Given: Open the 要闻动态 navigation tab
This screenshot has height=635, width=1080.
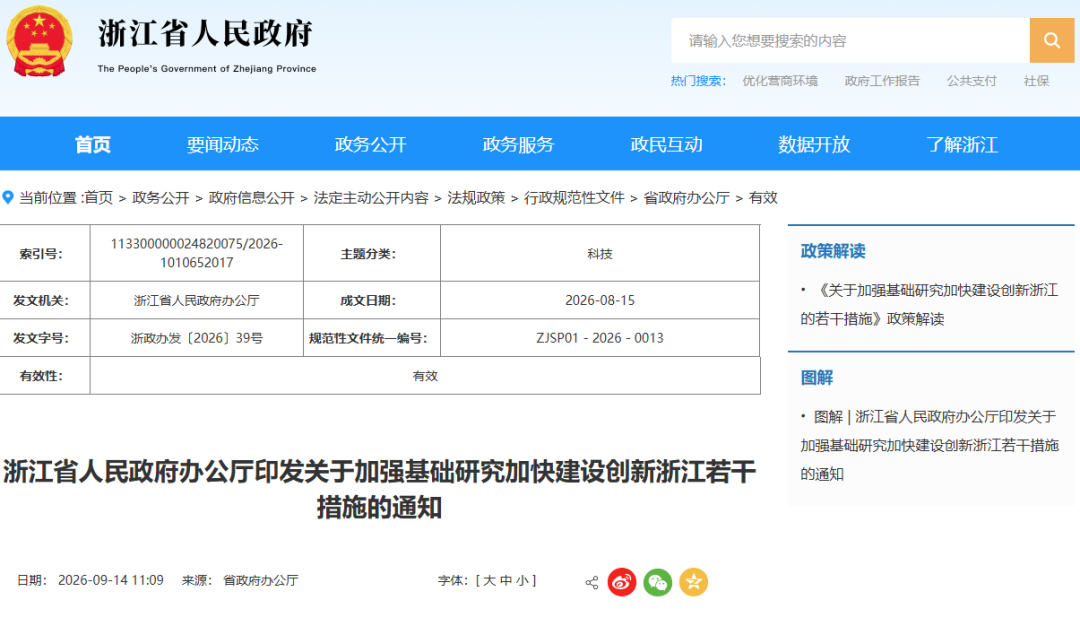Looking at the screenshot, I should tap(222, 145).
